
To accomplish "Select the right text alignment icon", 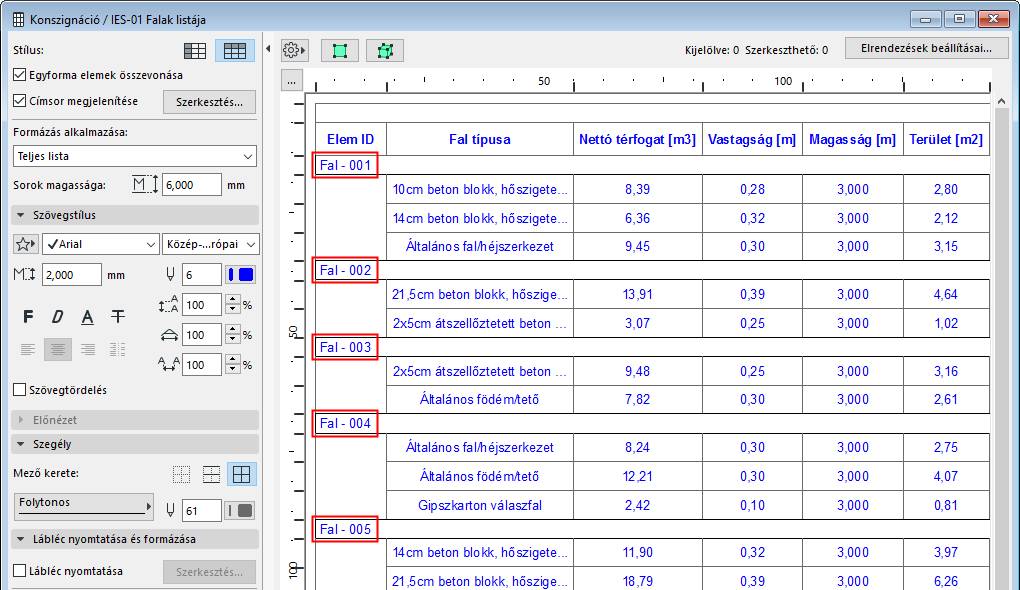I will [x=88, y=349].
